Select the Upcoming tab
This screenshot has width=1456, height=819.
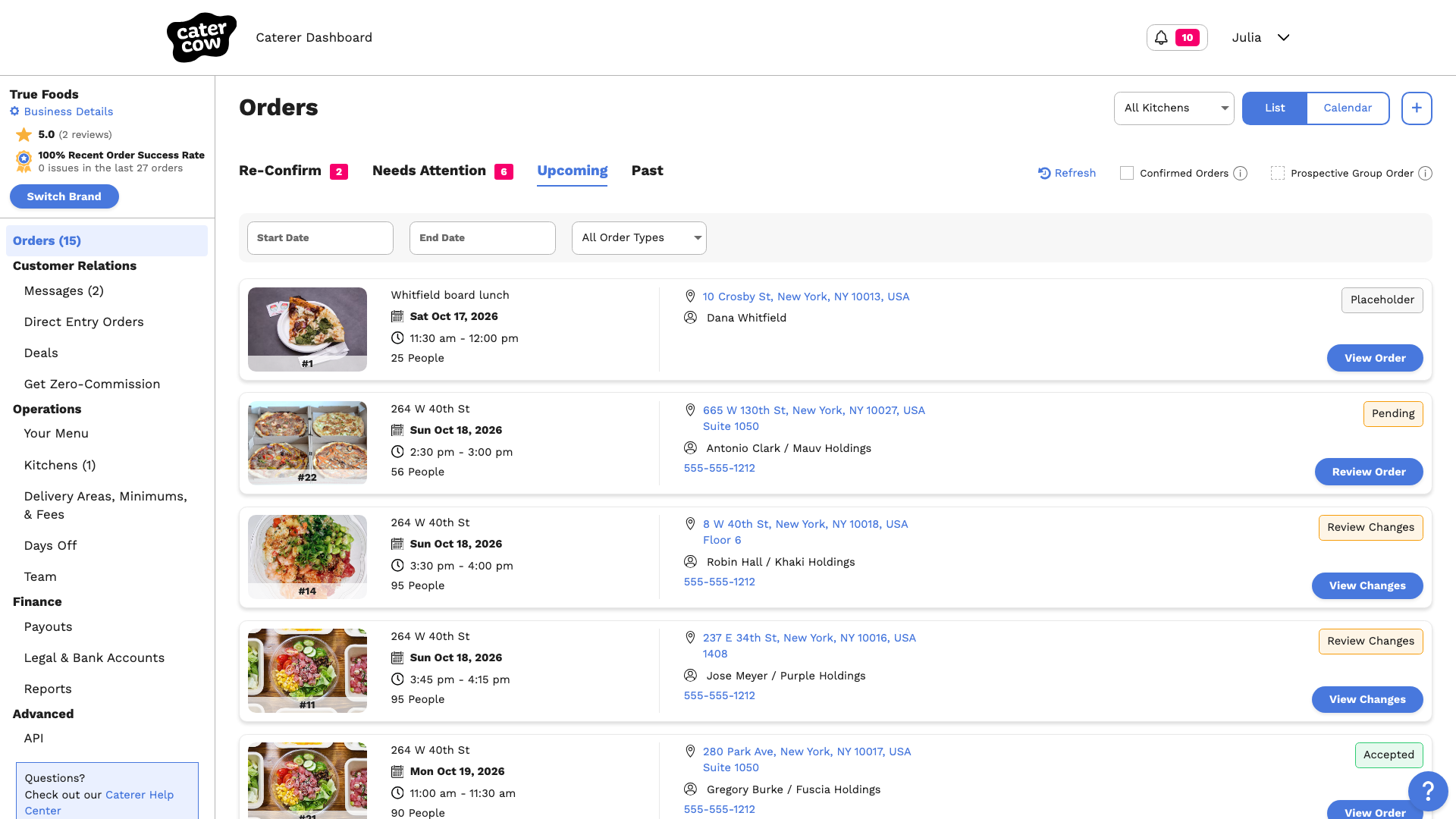point(573,171)
